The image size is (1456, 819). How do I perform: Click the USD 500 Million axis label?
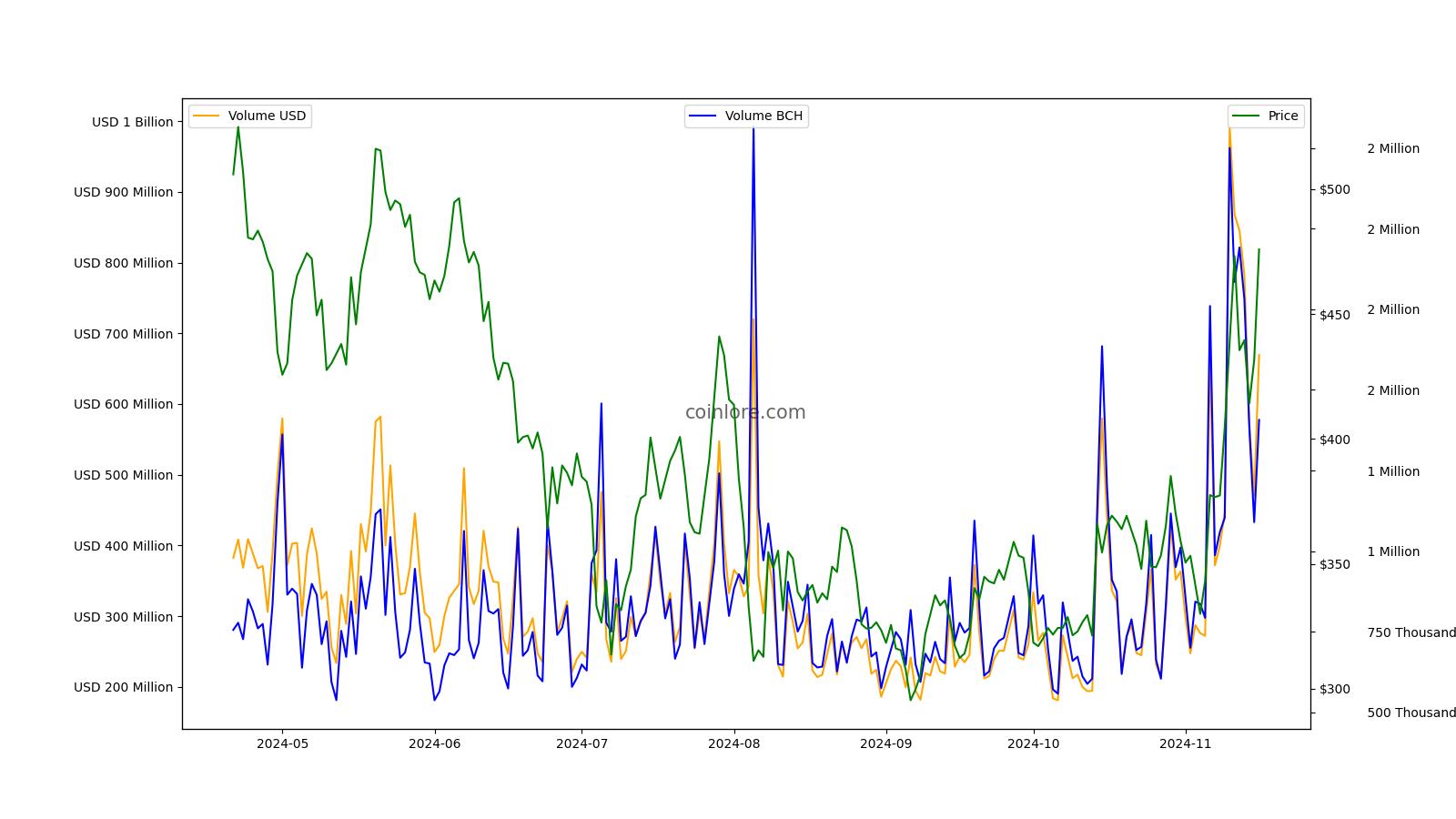(x=123, y=475)
